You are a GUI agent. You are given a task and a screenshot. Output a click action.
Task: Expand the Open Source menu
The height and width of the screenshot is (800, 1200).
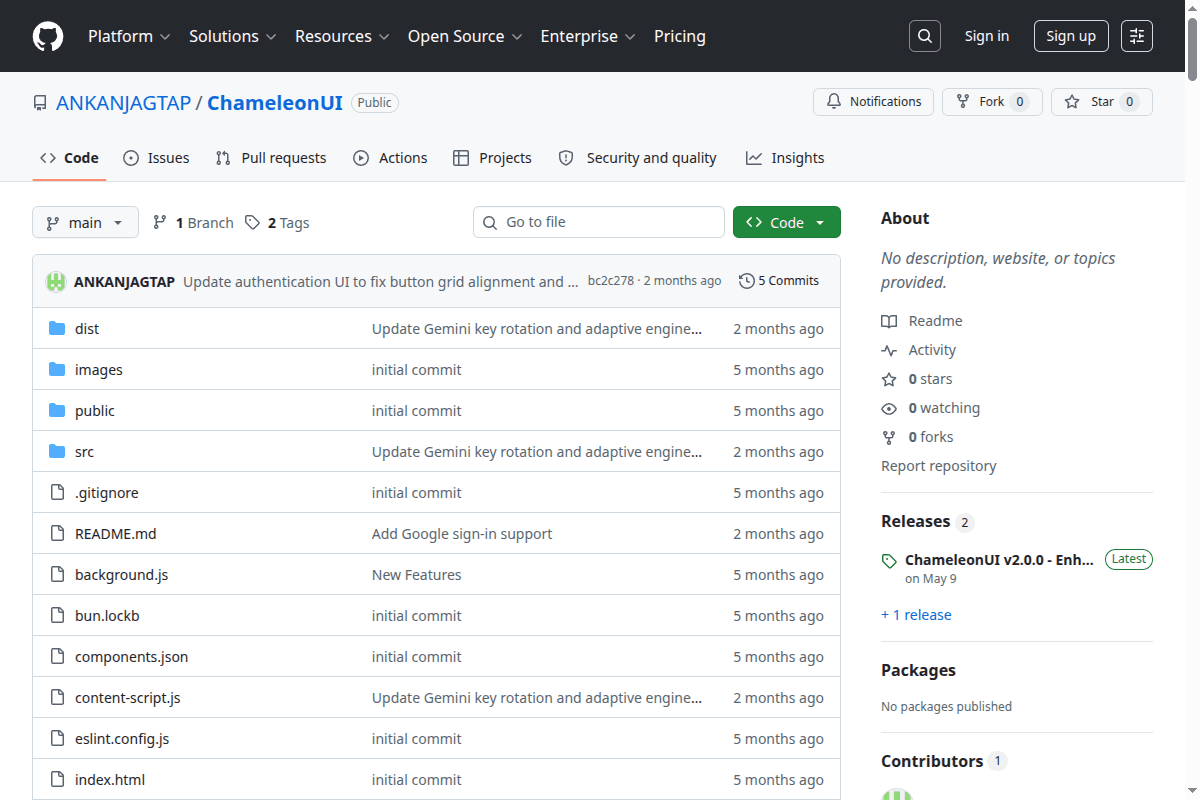click(x=465, y=36)
